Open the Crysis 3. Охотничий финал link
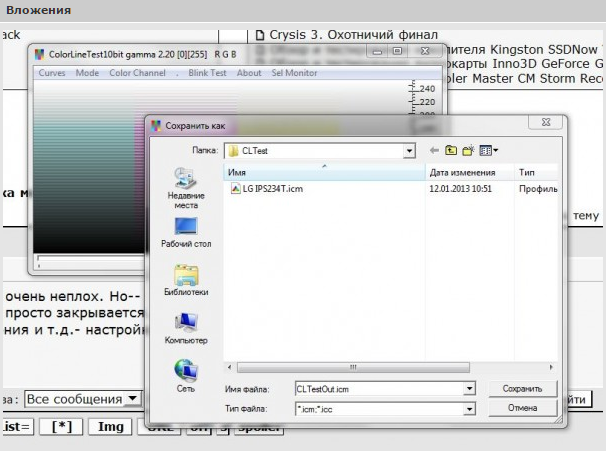 click(x=353, y=35)
